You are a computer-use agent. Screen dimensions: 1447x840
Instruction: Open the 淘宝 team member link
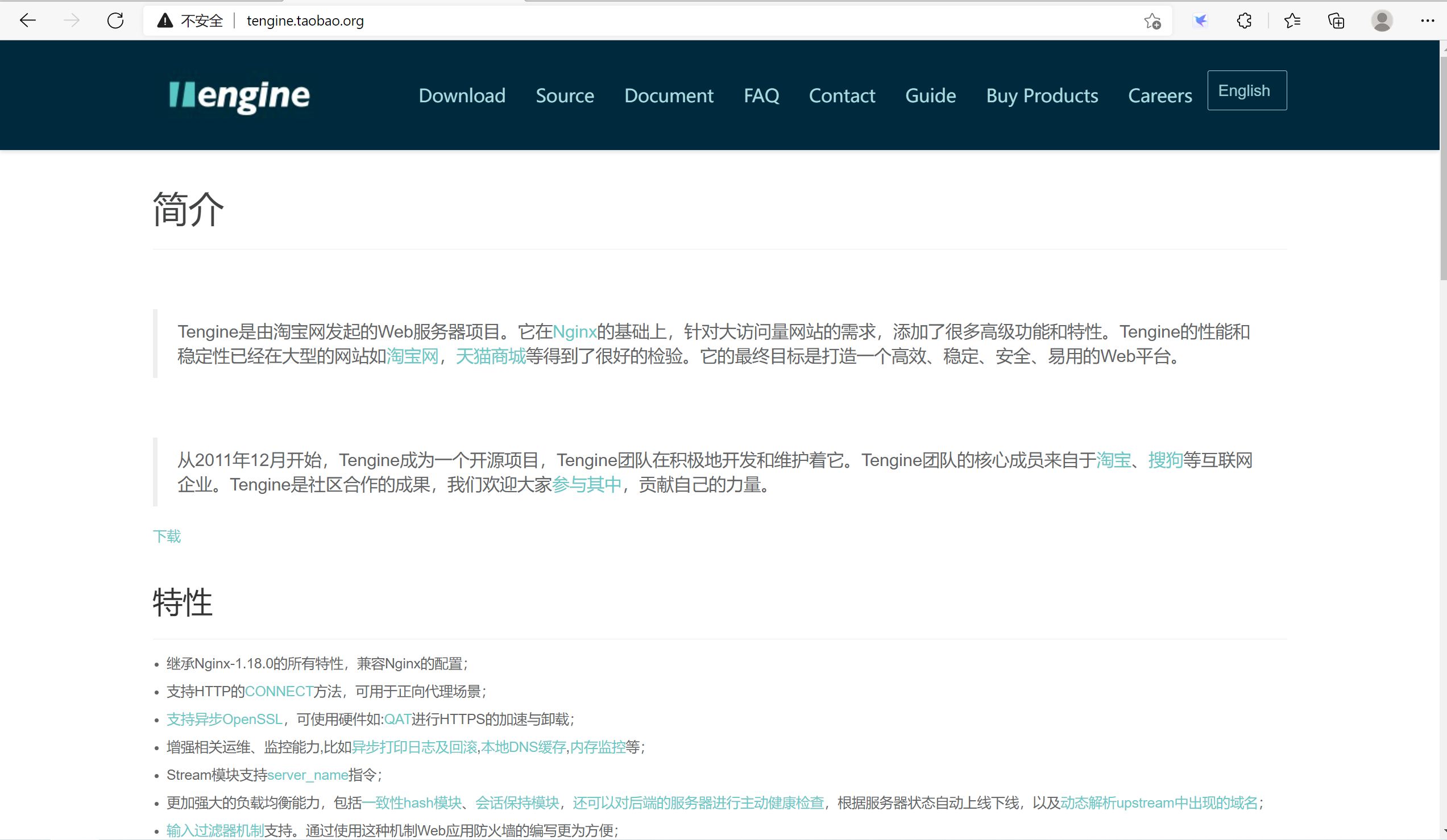pos(1113,460)
